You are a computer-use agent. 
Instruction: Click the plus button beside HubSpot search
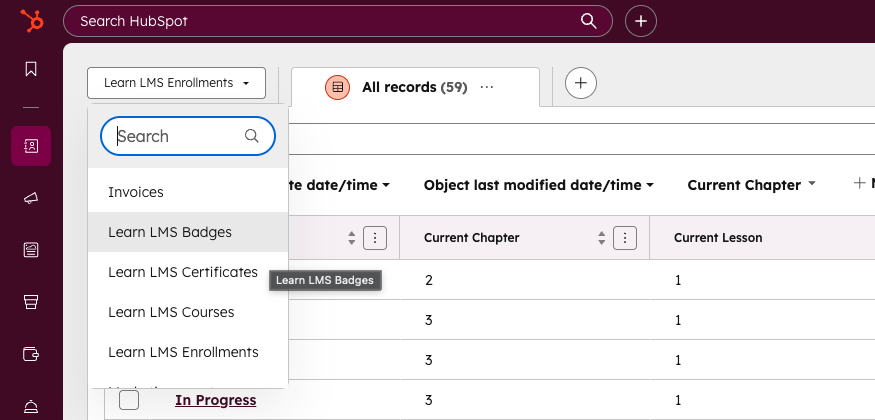pos(641,21)
